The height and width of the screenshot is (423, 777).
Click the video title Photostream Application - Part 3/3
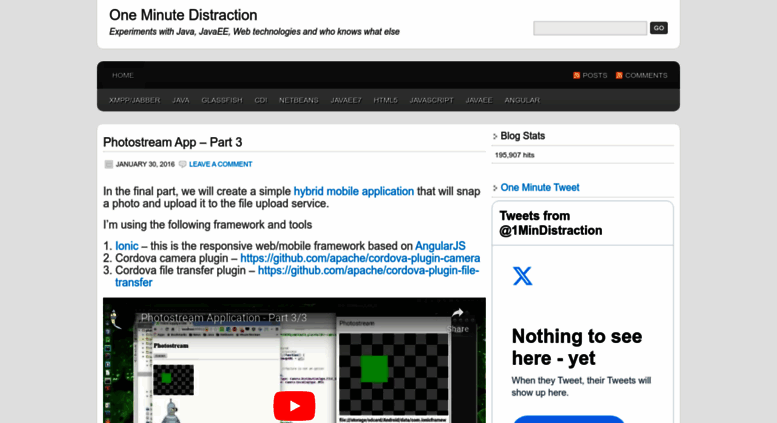[224, 318]
